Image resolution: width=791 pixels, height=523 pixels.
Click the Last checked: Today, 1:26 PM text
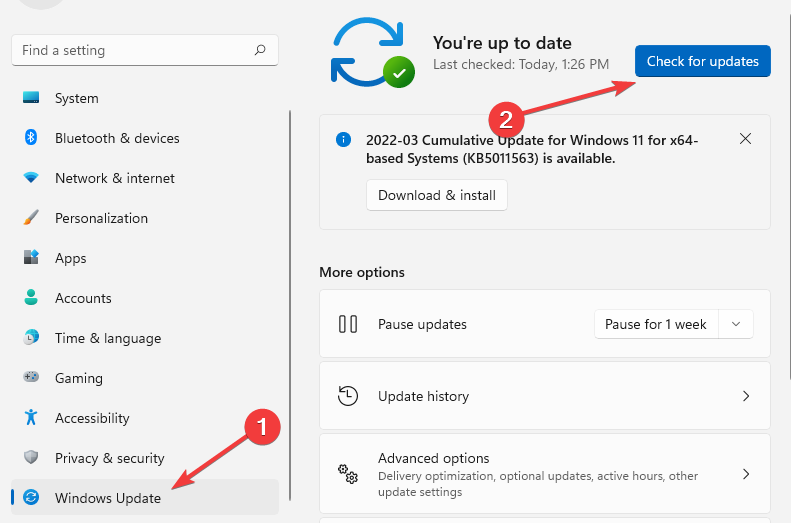coord(521,65)
